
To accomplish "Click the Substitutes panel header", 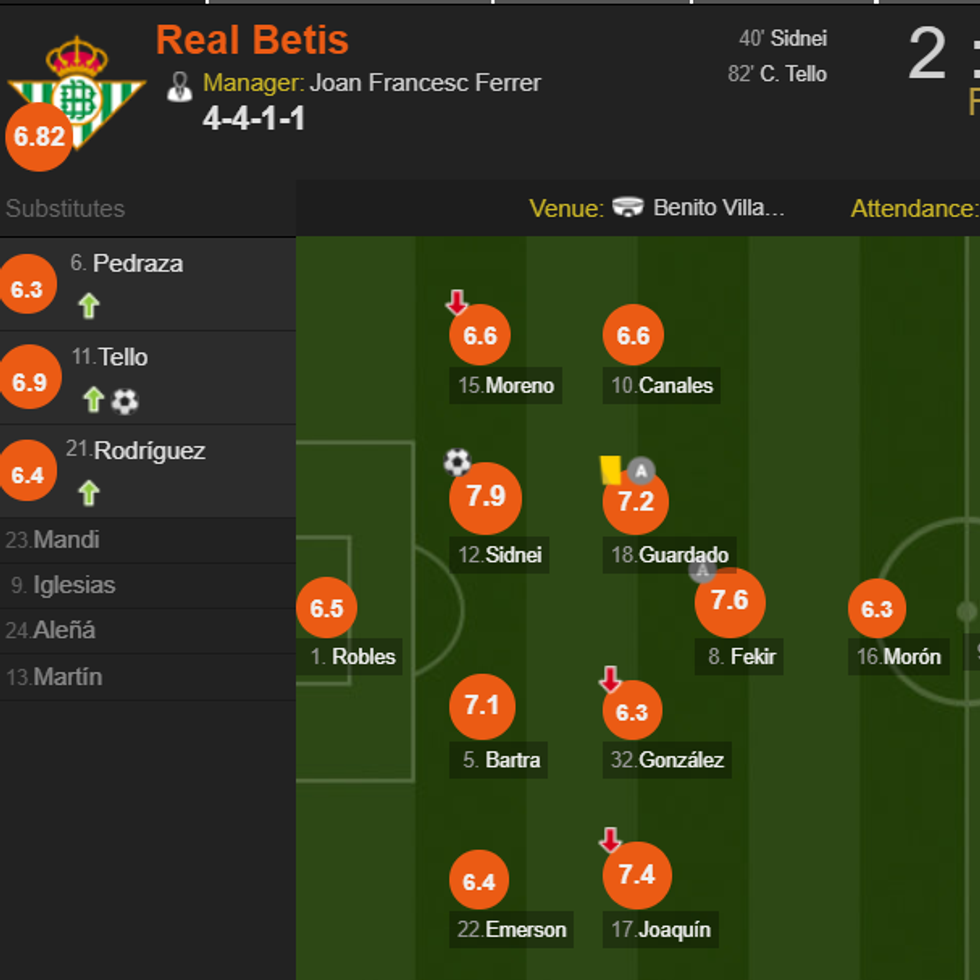I will [66, 209].
